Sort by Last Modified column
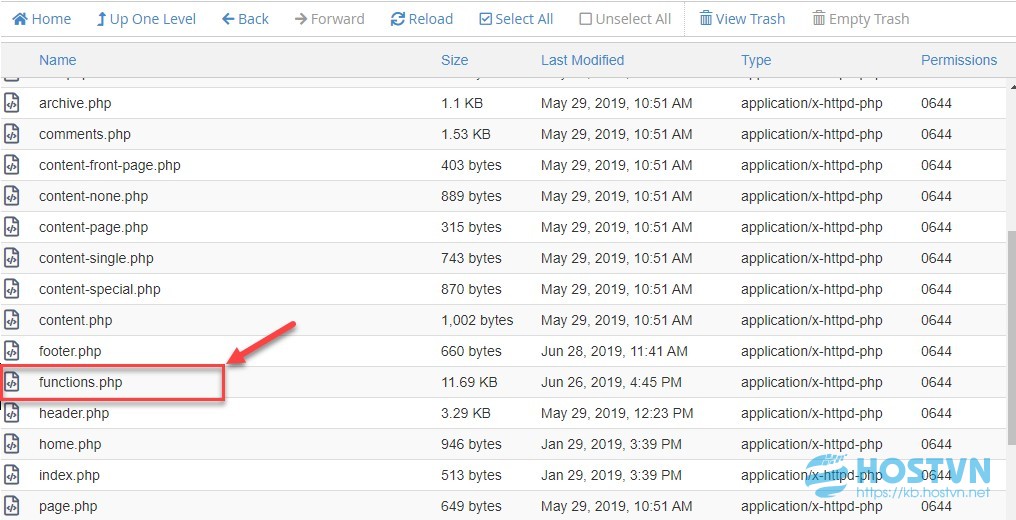 coord(583,60)
